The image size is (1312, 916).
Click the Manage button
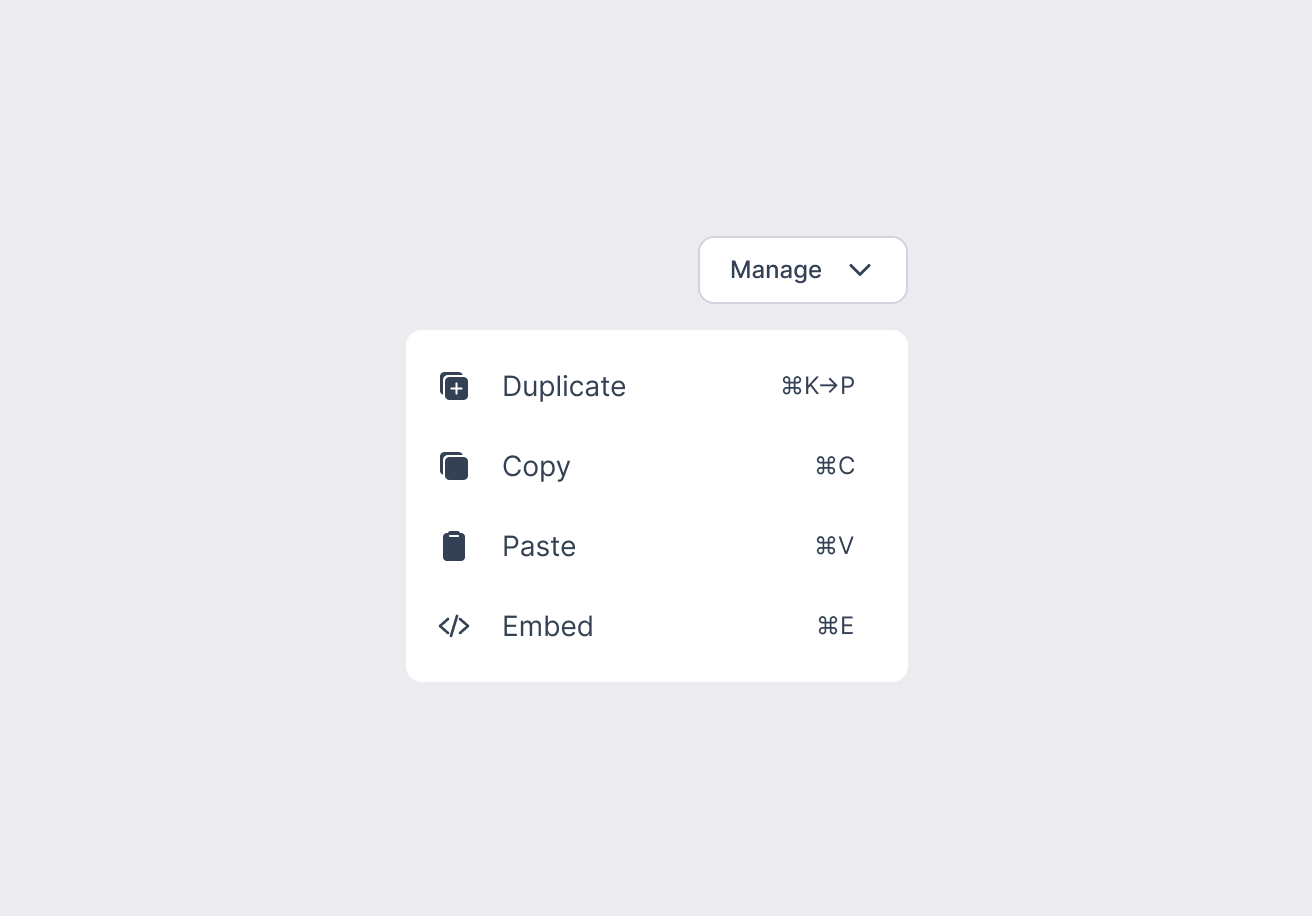803,270
